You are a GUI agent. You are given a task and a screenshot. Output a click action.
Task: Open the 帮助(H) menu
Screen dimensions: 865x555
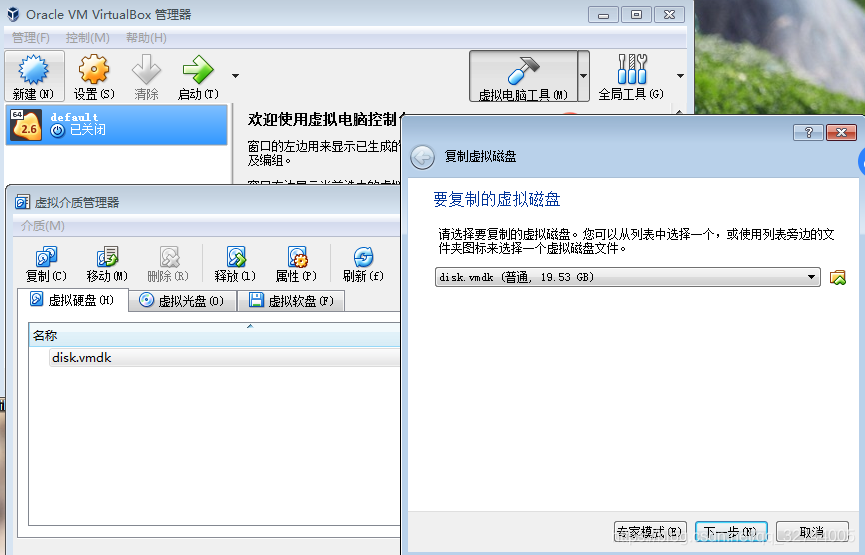(x=146, y=38)
